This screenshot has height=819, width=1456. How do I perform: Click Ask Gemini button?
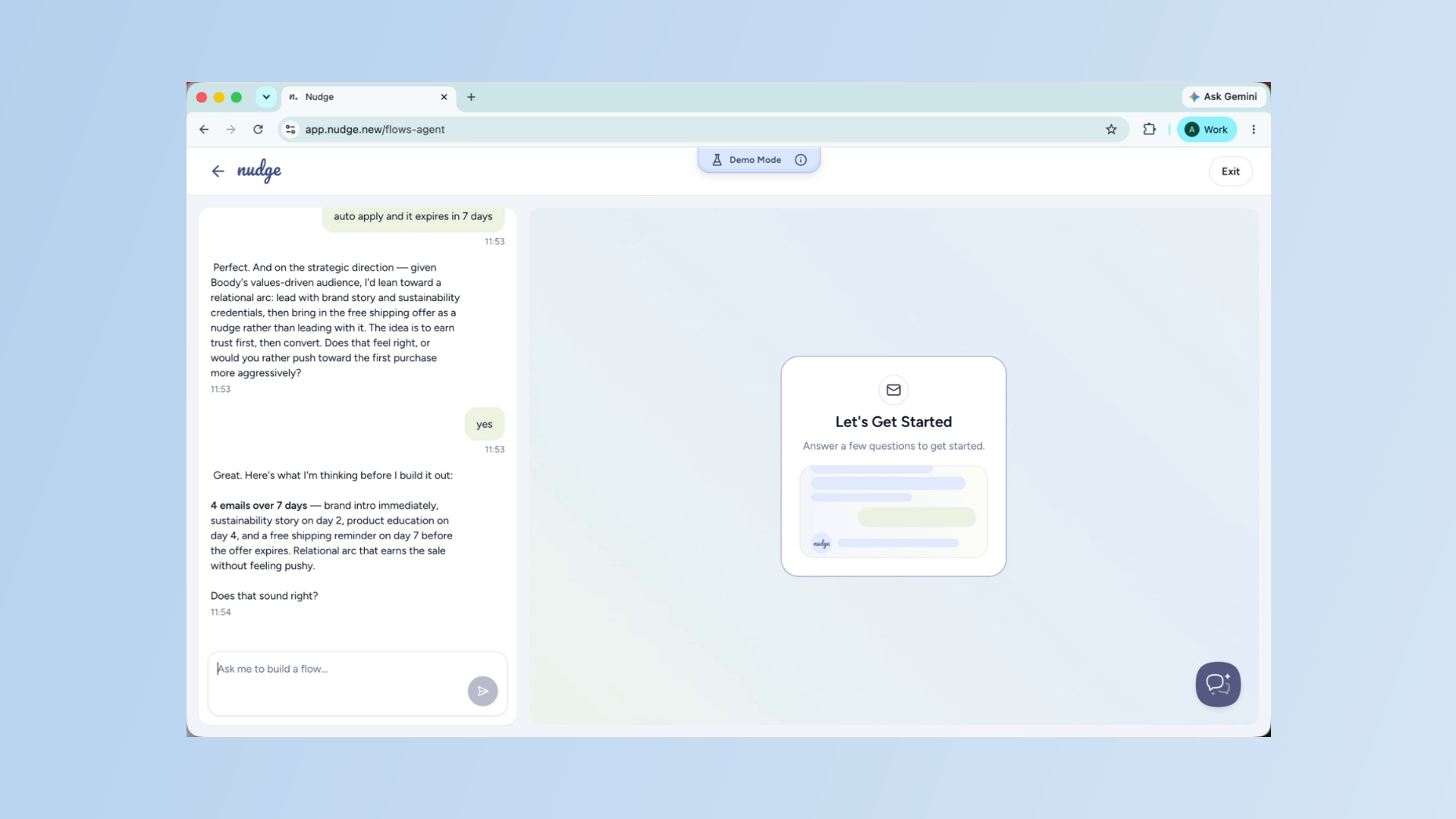(x=1223, y=96)
